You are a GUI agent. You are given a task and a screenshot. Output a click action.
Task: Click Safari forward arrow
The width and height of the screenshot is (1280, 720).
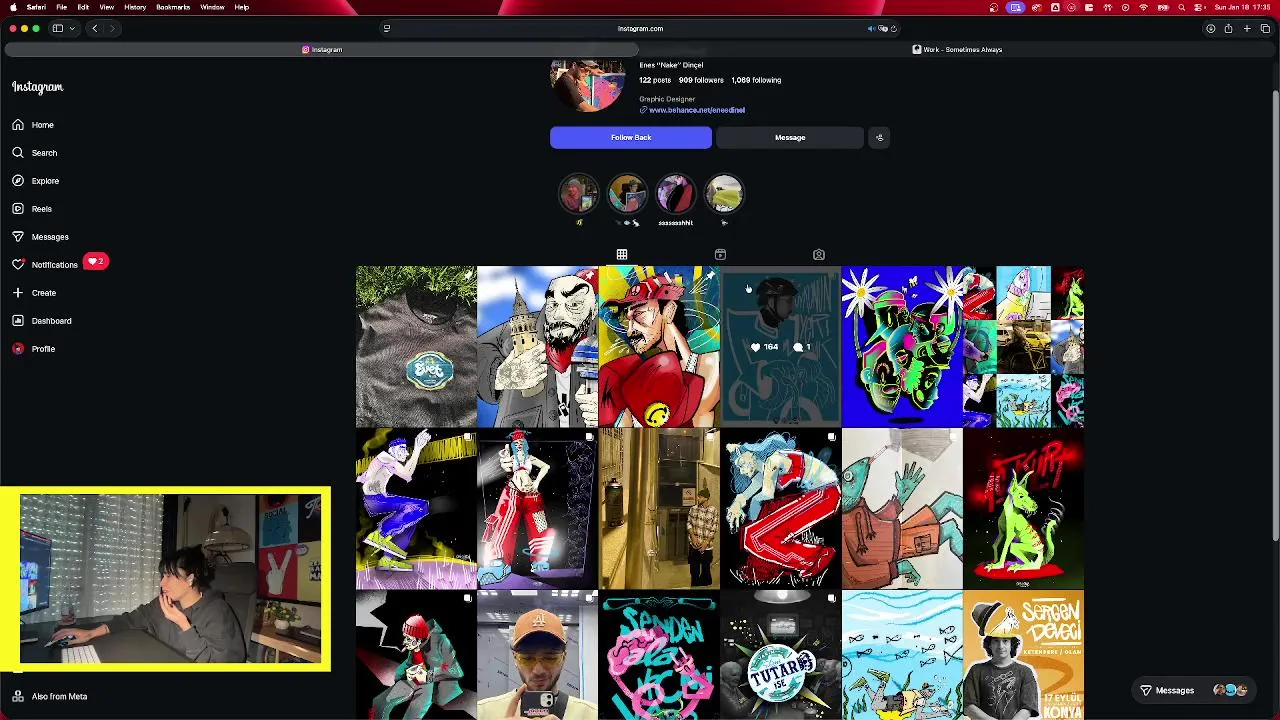[x=113, y=28]
